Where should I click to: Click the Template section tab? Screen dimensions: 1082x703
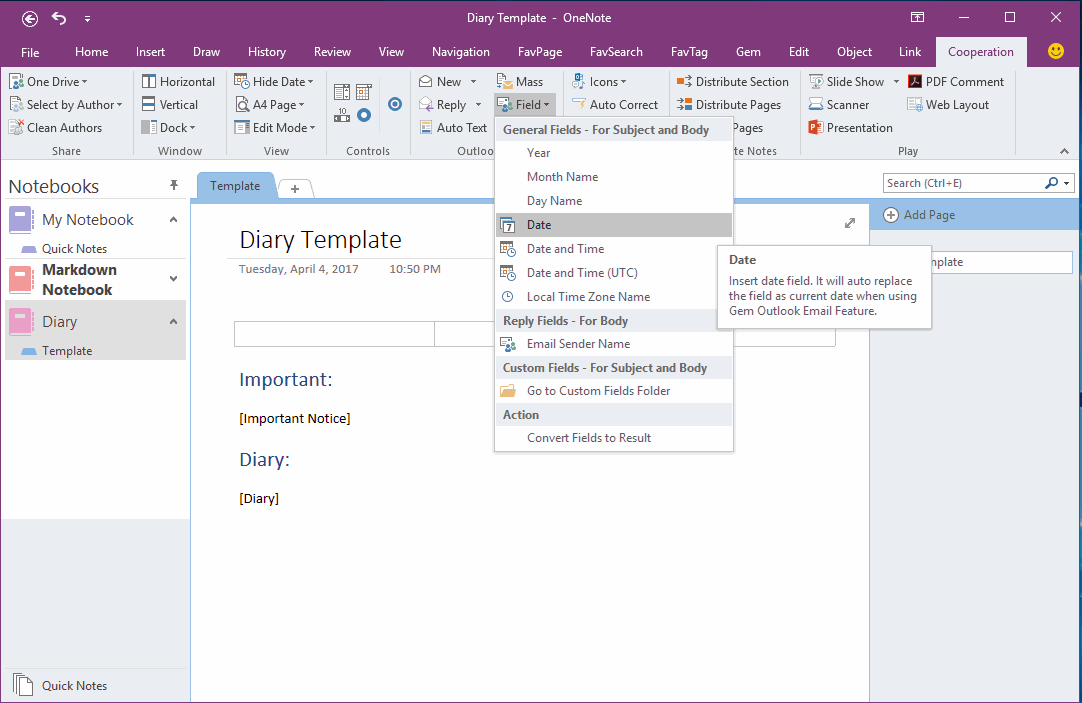[x=235, y=186]
